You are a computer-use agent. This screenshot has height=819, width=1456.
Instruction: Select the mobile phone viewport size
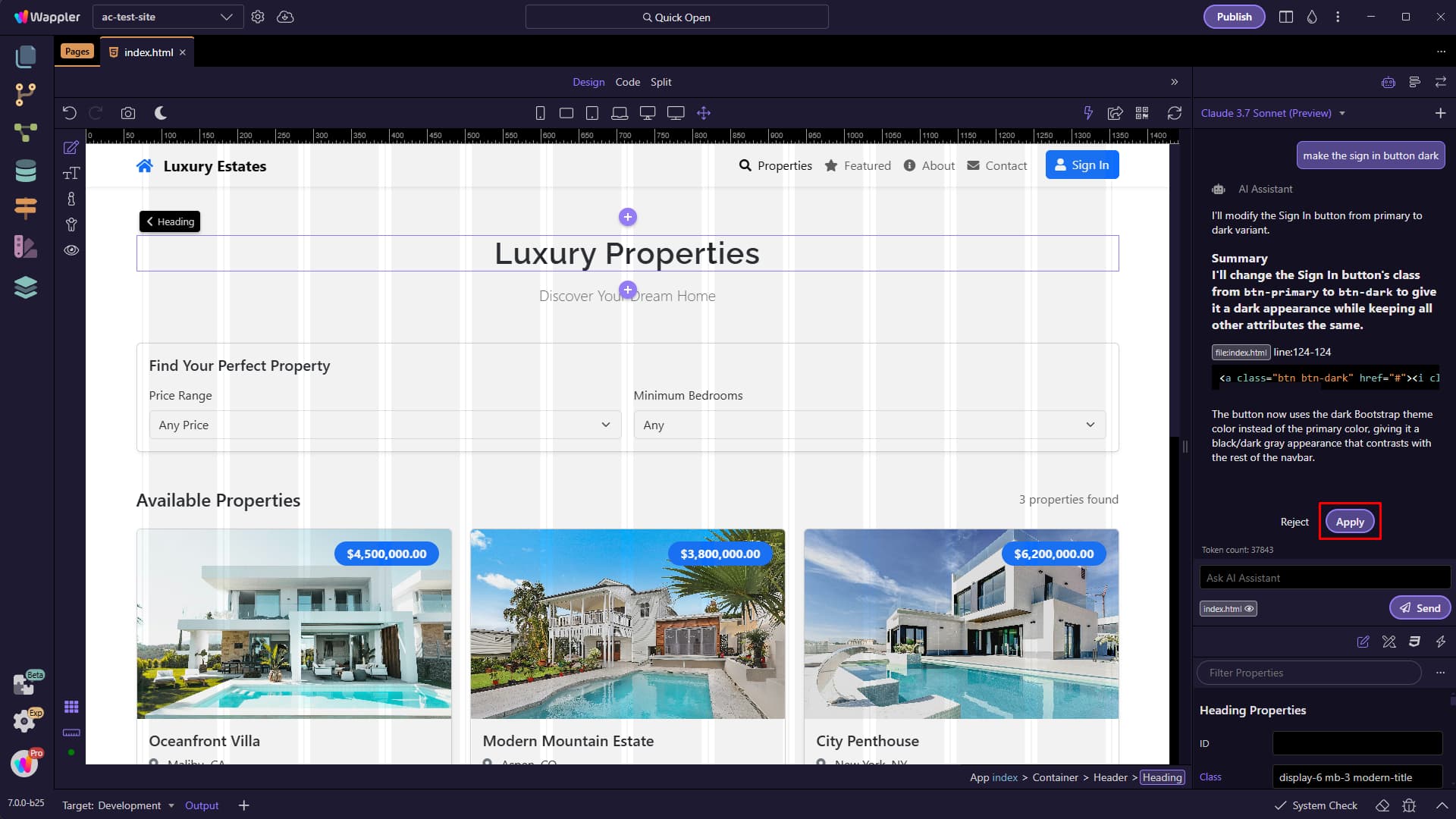[x=540, y=113]
